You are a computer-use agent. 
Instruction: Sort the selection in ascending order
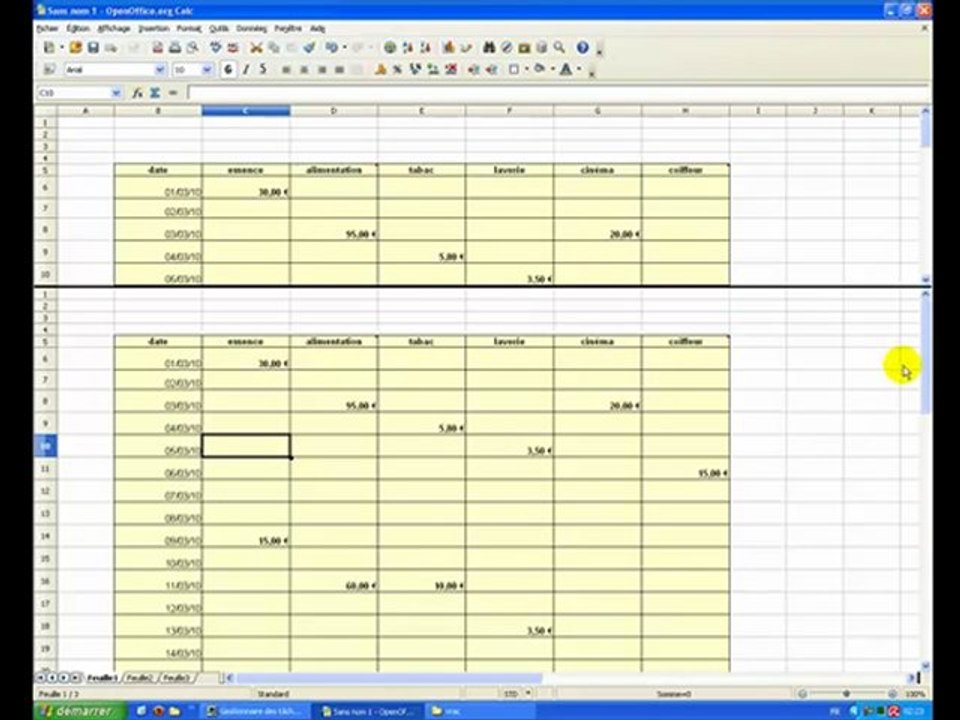point(407,47)
